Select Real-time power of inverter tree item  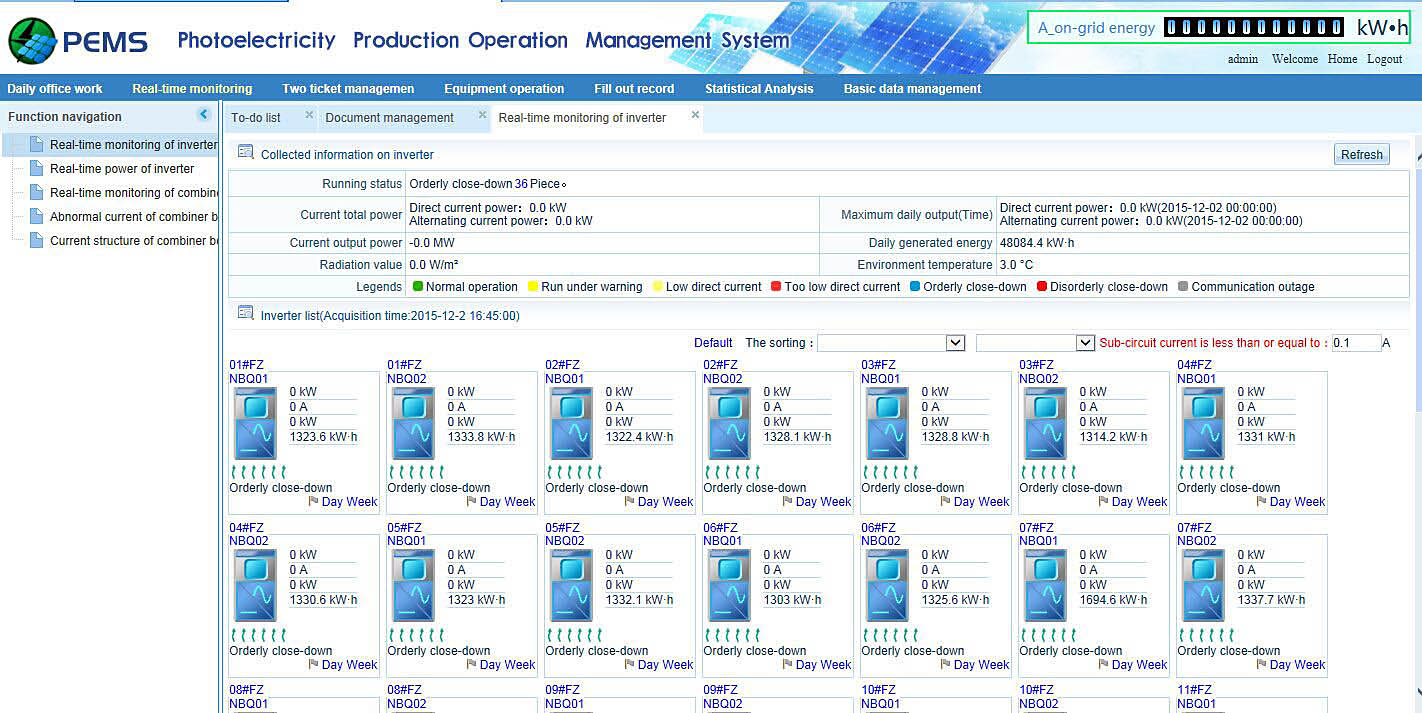coord(122,169)
